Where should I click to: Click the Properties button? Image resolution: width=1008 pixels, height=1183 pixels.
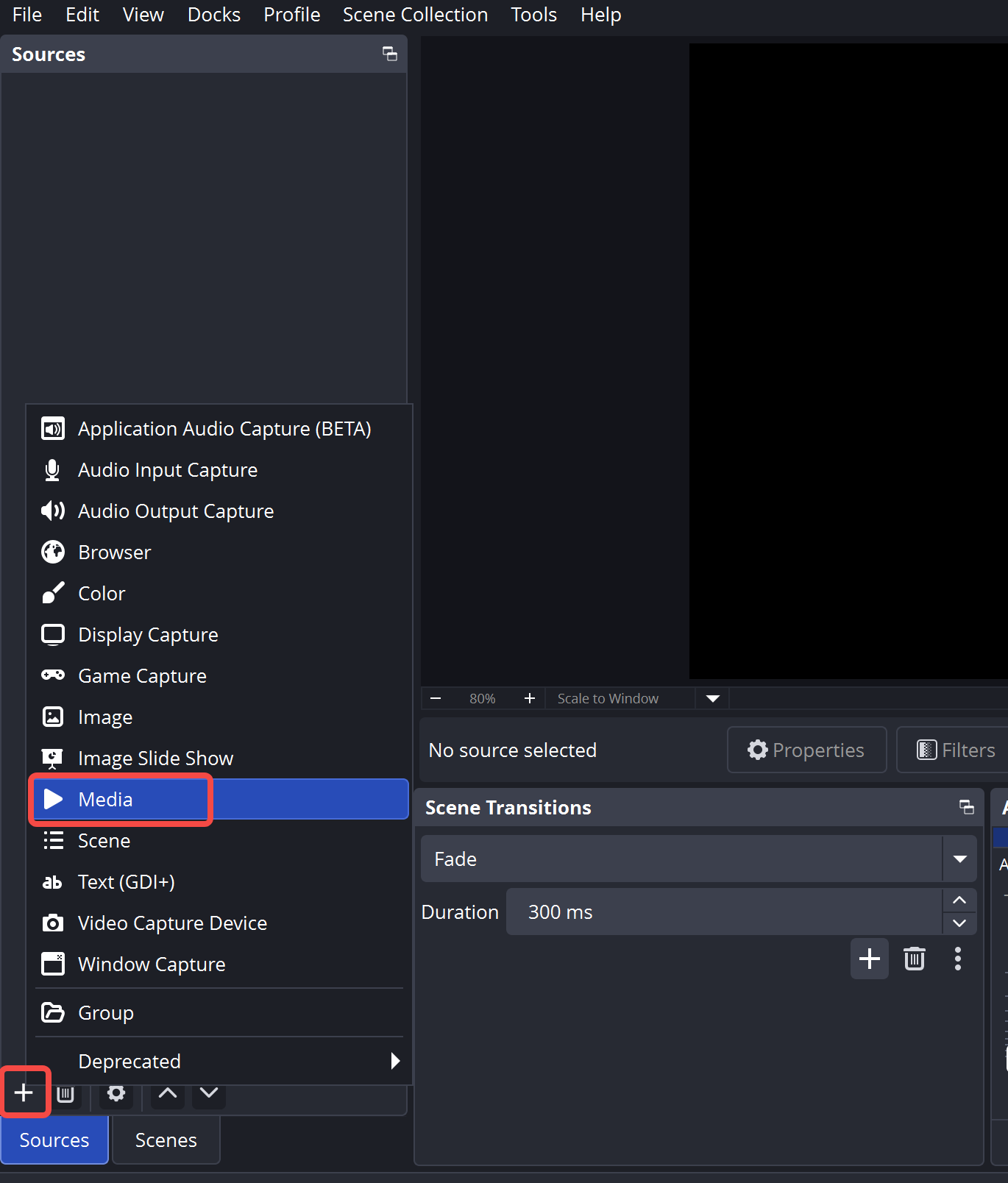coord(806,750)
